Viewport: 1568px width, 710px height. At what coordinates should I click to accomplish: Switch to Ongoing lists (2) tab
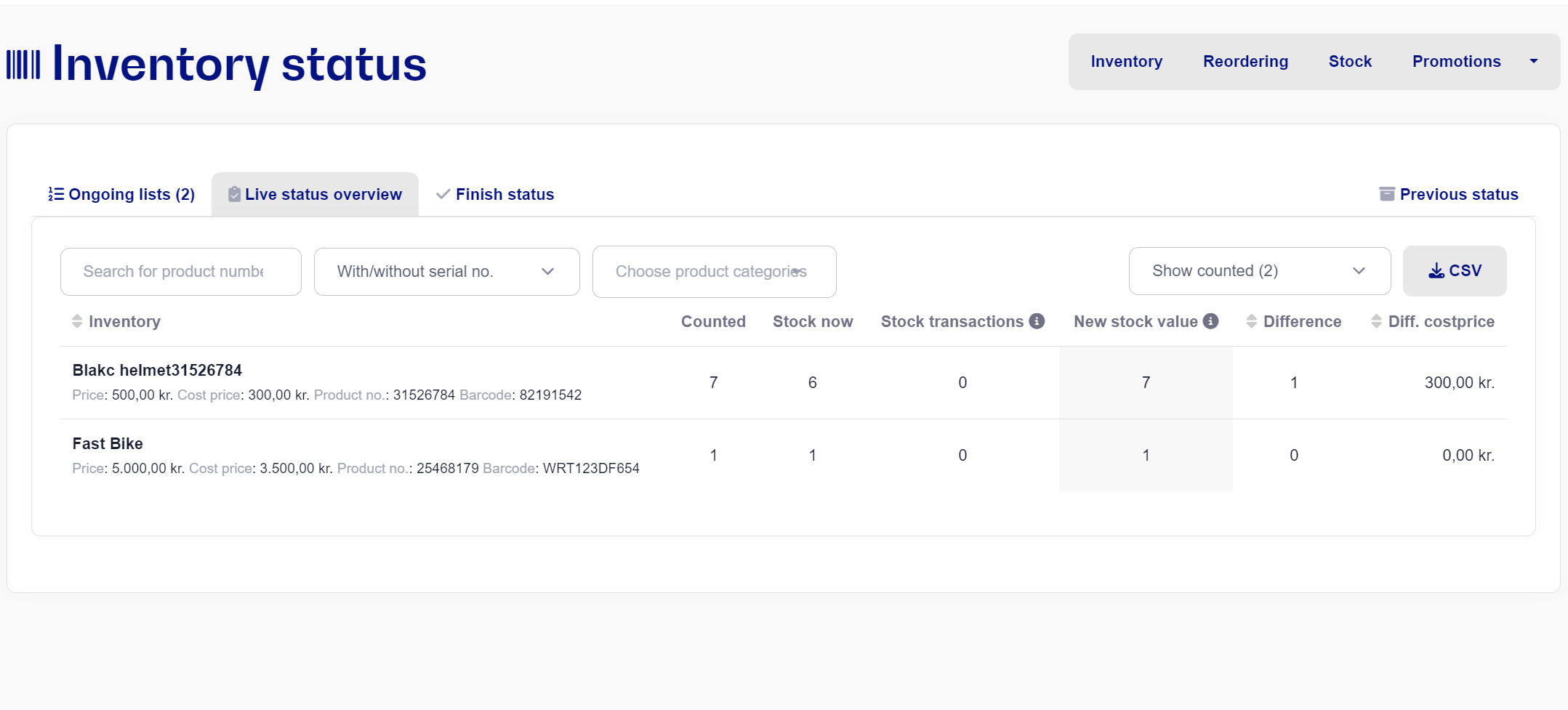[121, 194]
